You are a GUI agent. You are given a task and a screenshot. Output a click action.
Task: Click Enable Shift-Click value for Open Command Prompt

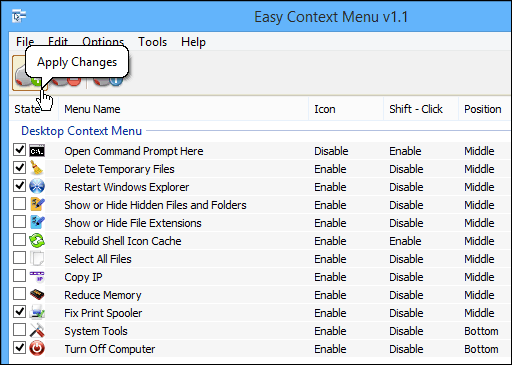(405, 151)
